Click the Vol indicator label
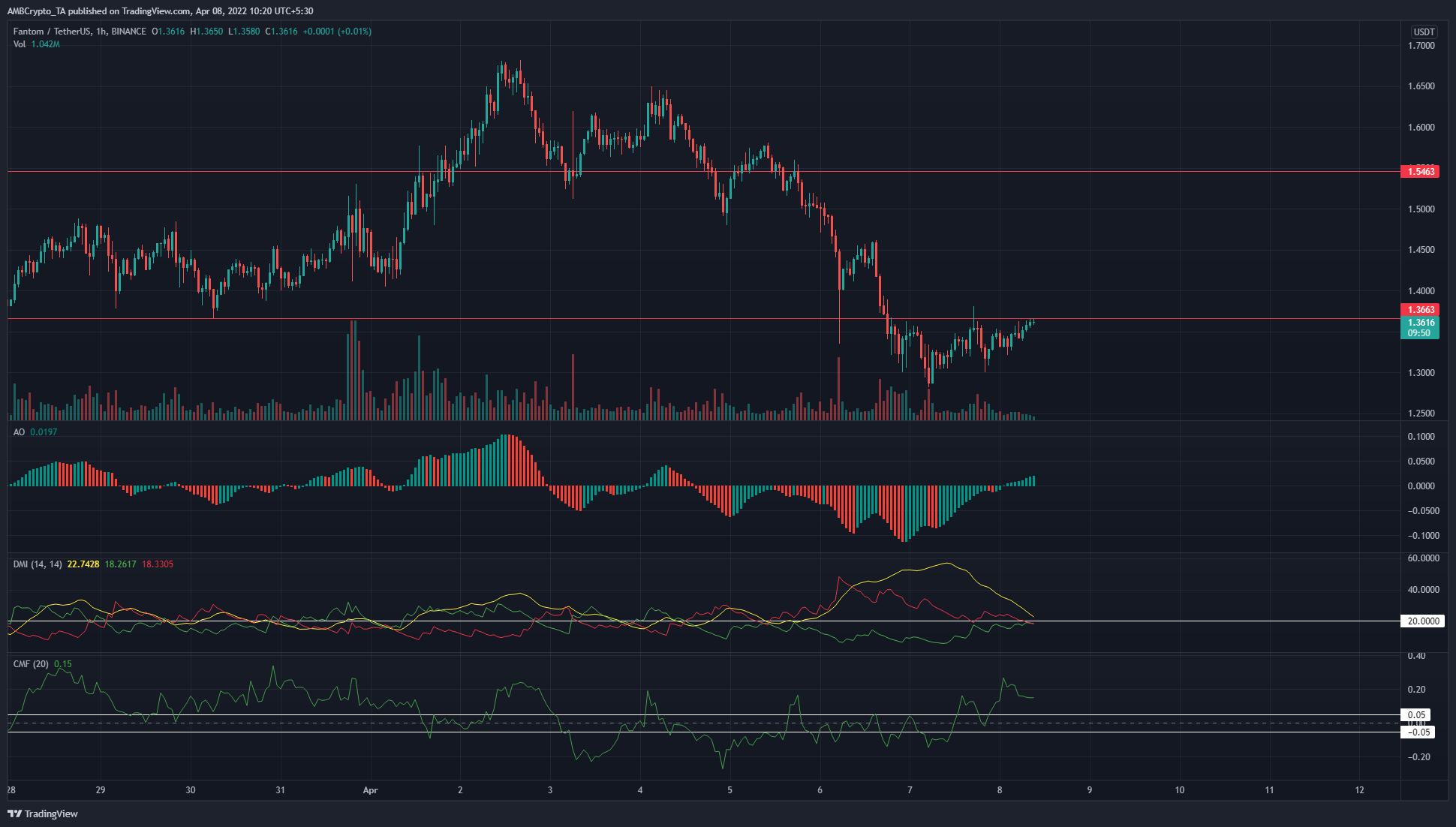Image resolution: width=1456 pixels, height=827 pixels. (x=20, y=44)
